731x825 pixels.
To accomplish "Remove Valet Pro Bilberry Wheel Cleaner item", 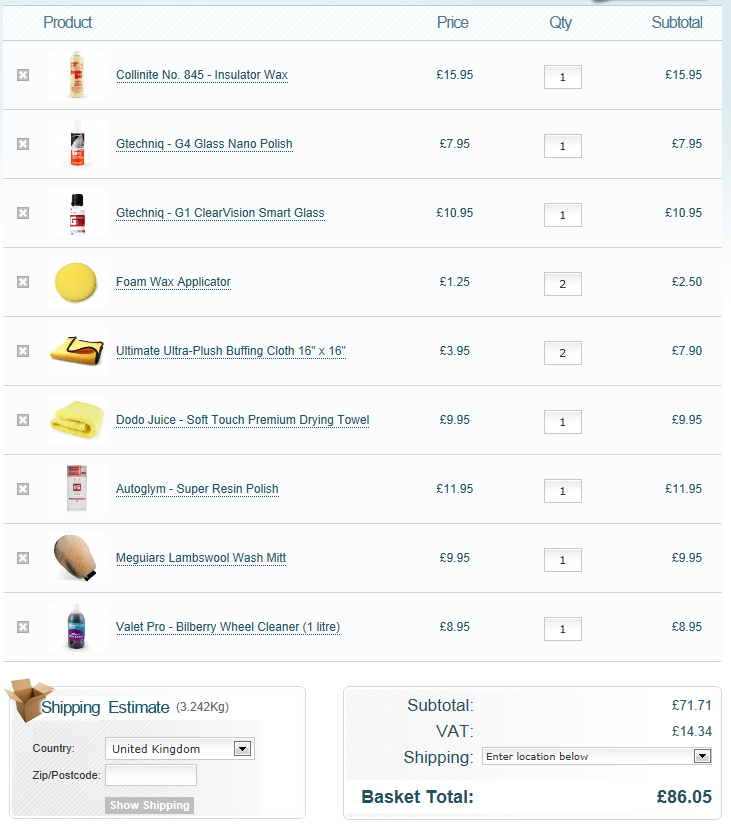I will pos(23,627).
